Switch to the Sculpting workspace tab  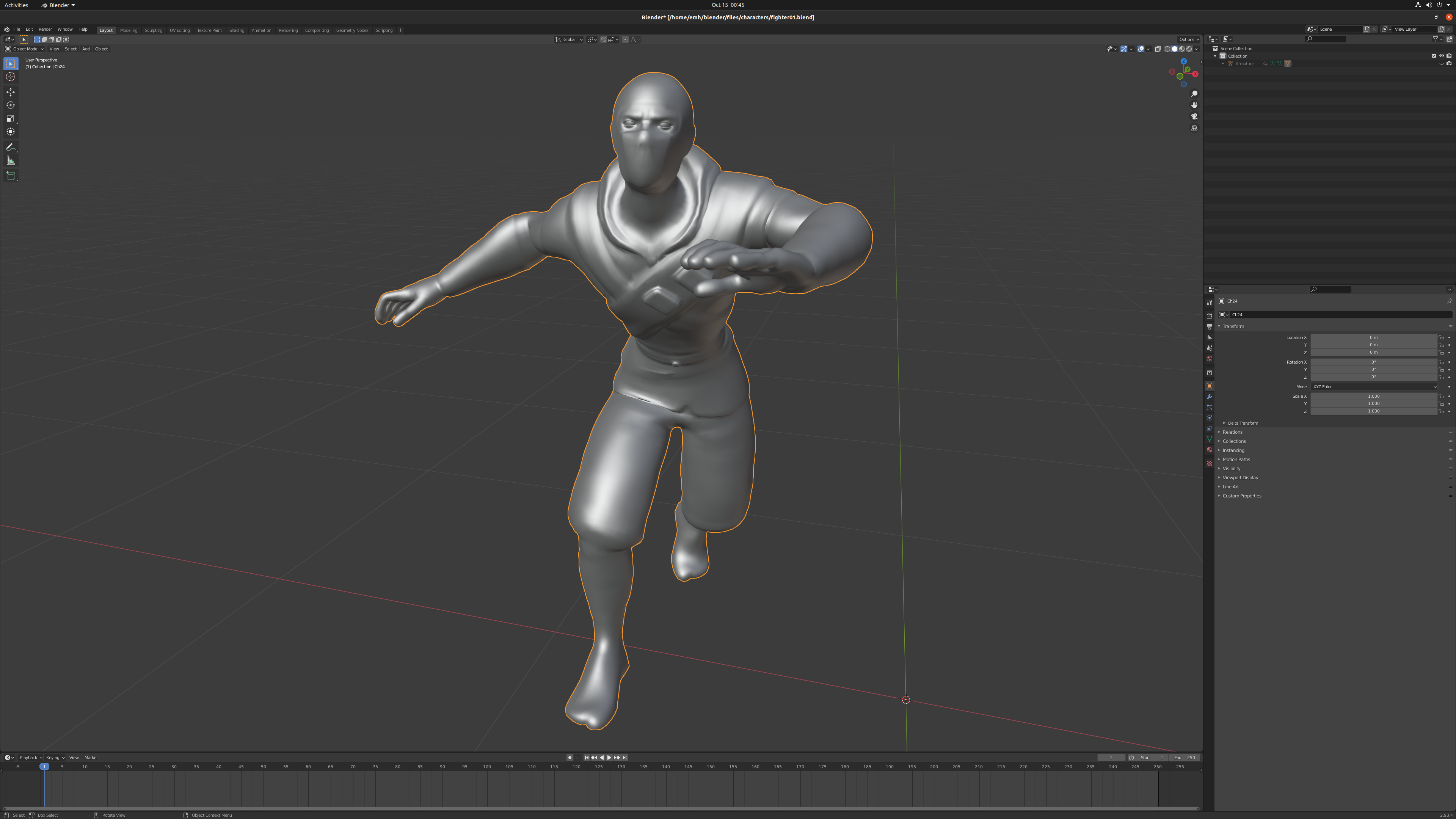(x=153, y=30)
